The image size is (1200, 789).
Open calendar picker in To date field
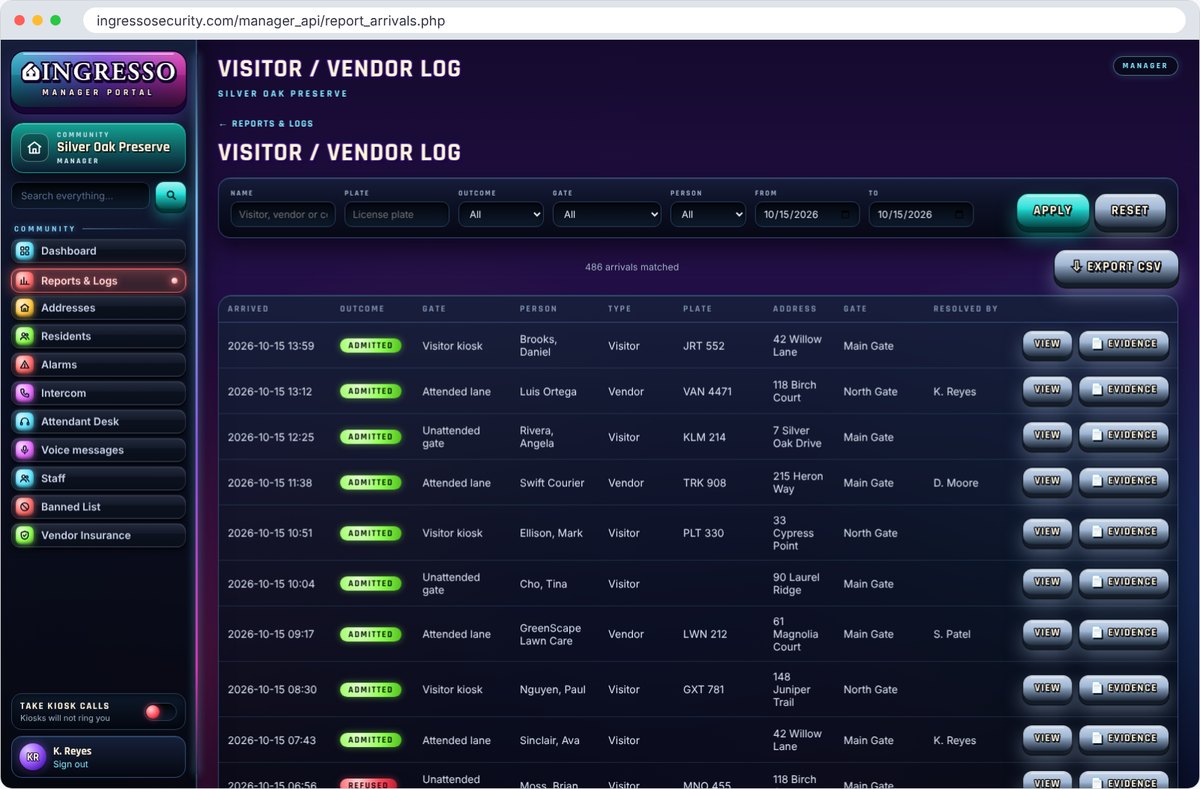click(960, 215)
